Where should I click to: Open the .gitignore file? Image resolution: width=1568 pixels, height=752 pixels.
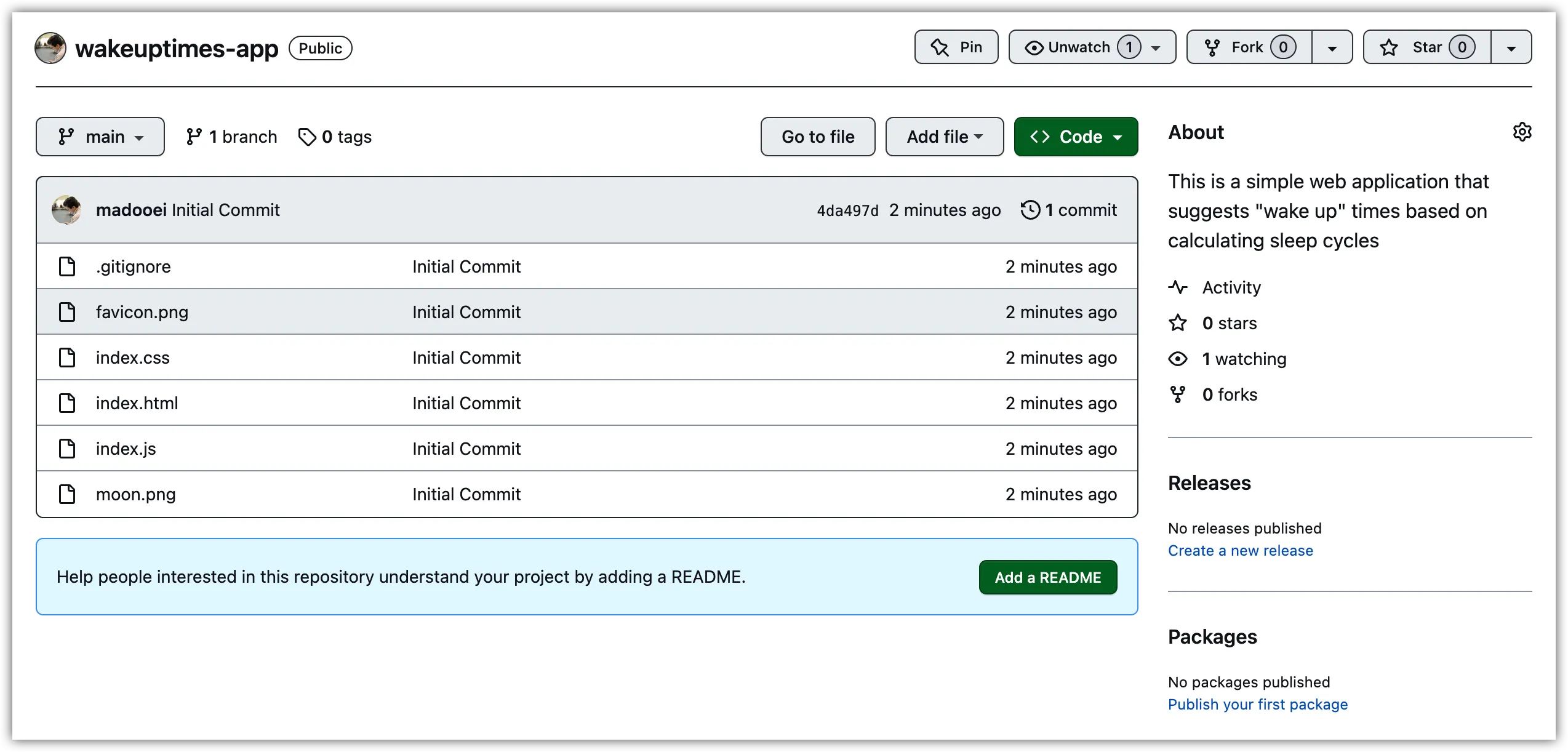[x=134, y=266]
